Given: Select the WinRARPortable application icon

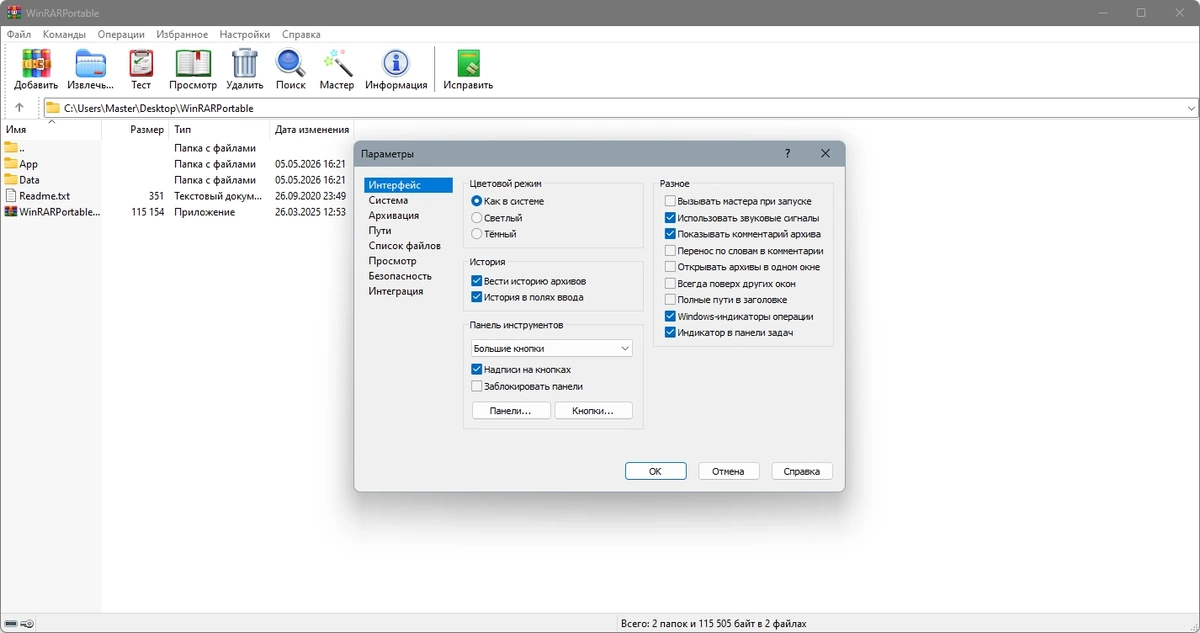Looking at the screenshot, I should coord(11,212).
